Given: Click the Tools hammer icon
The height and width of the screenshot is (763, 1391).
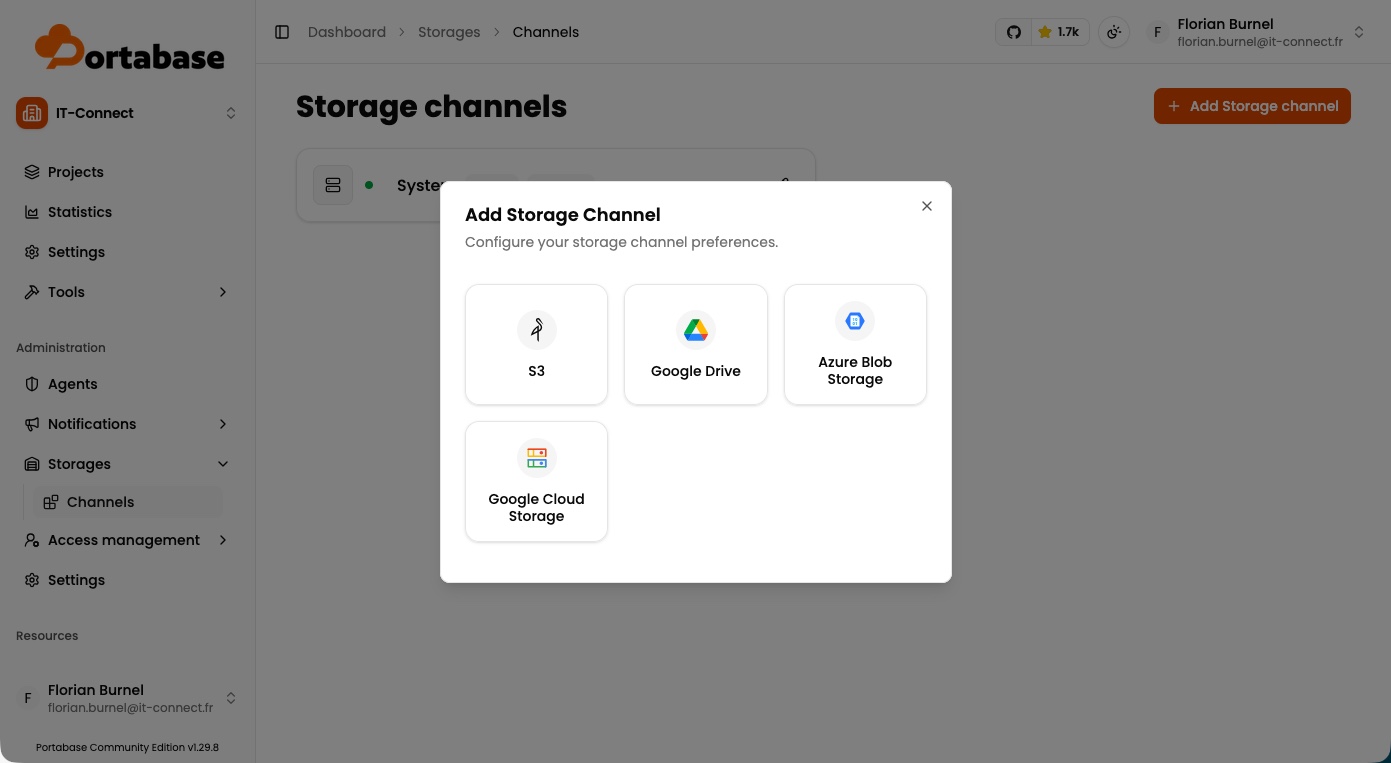Looking at the screenshot, I should point(32,292).
